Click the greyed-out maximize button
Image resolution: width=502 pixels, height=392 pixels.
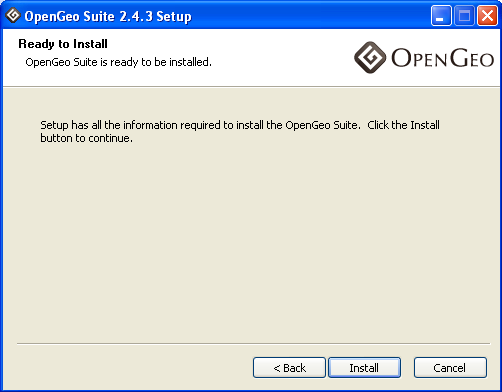(x=464, y=15)
